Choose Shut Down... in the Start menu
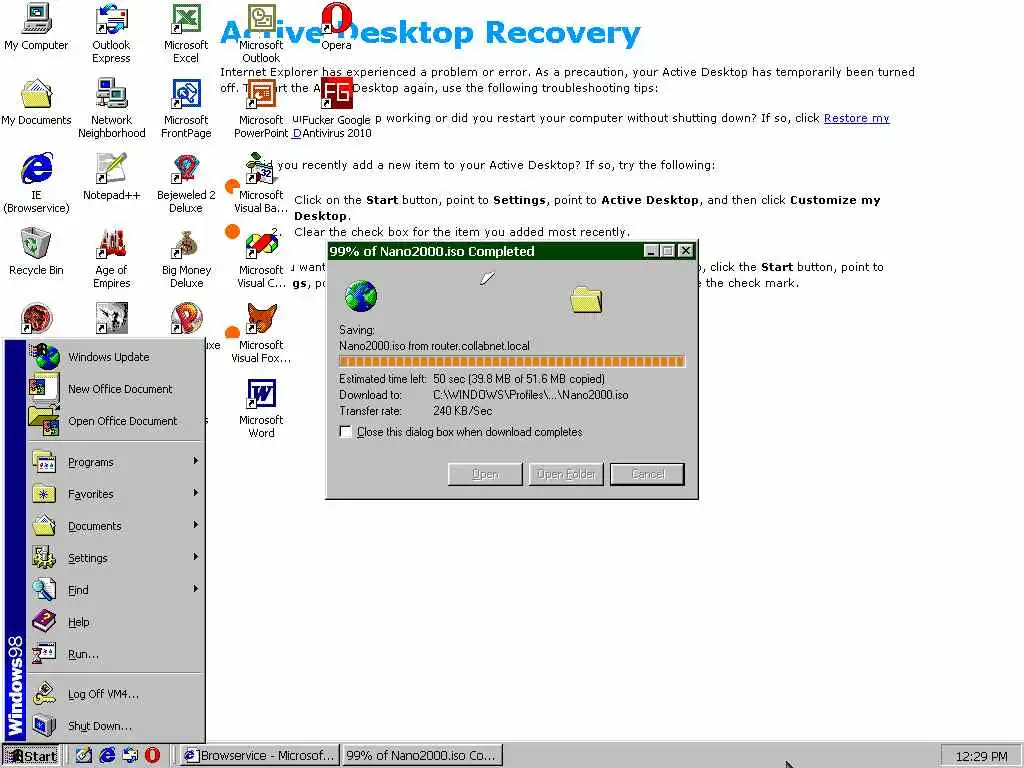This screenshot has width=1024, height=768. (115, 726)
